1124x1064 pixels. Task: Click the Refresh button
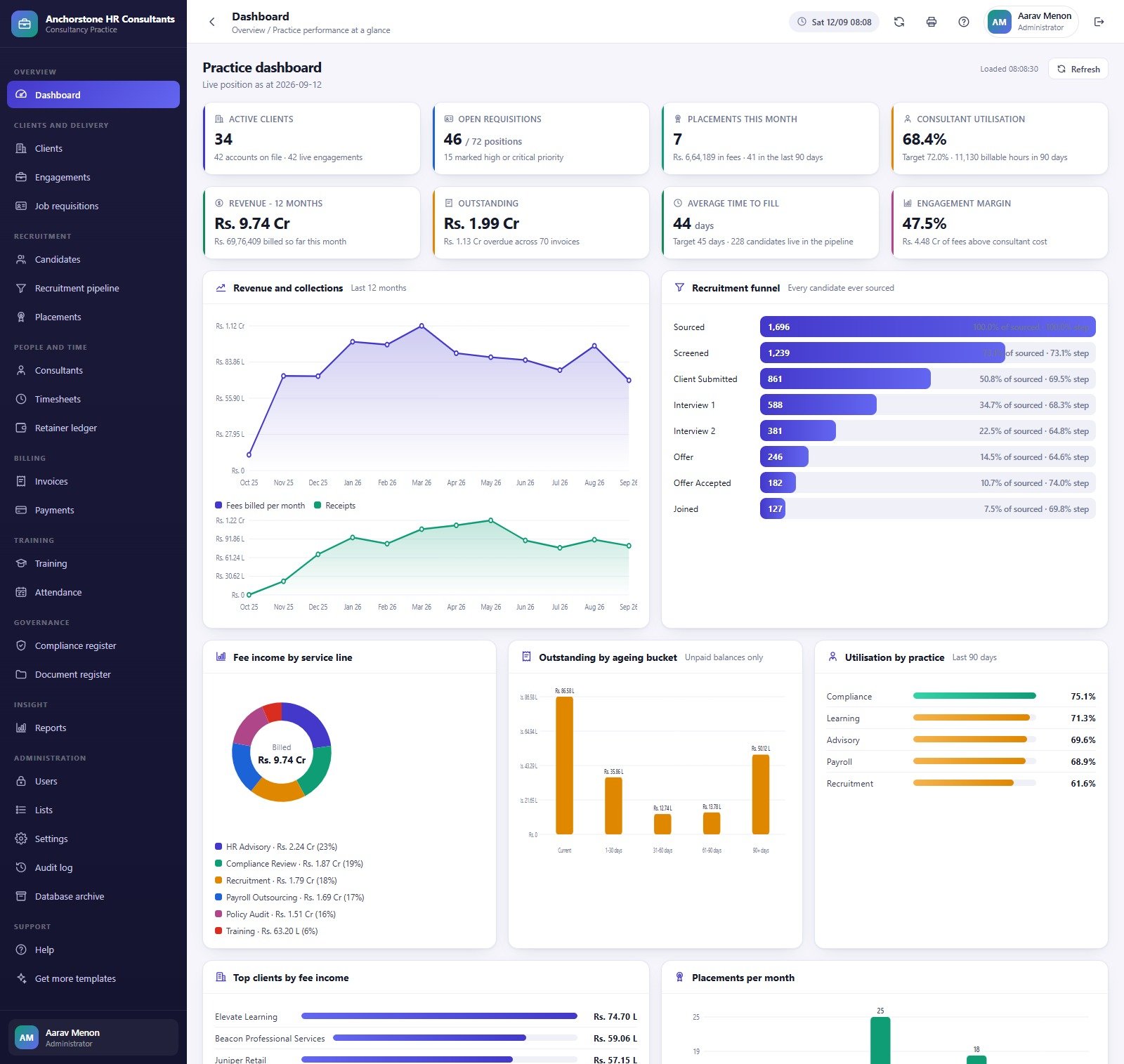click(x=1078, y=69)
